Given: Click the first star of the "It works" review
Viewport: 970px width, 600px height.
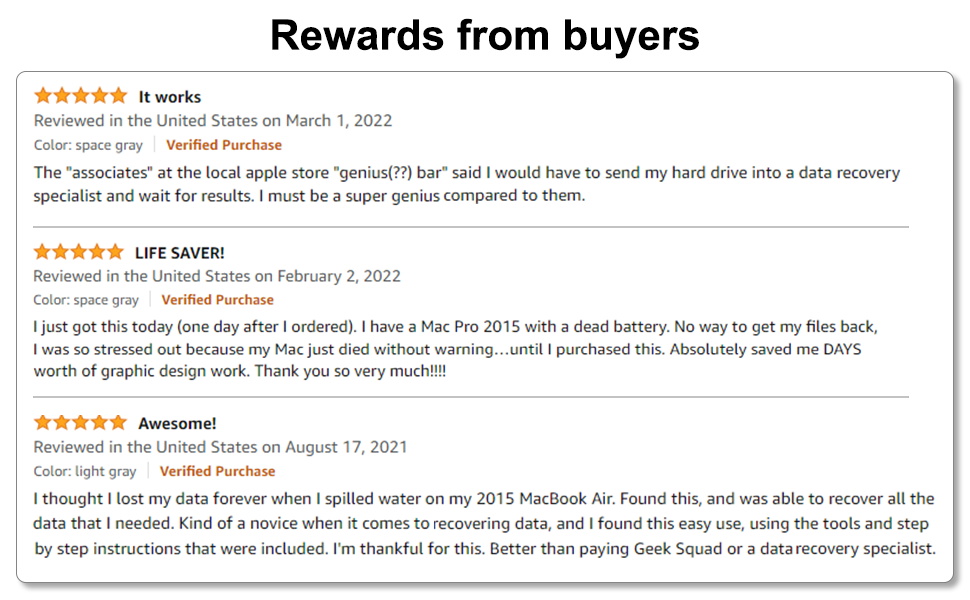Looking at the screenshot, I should (x=43, y=96).
